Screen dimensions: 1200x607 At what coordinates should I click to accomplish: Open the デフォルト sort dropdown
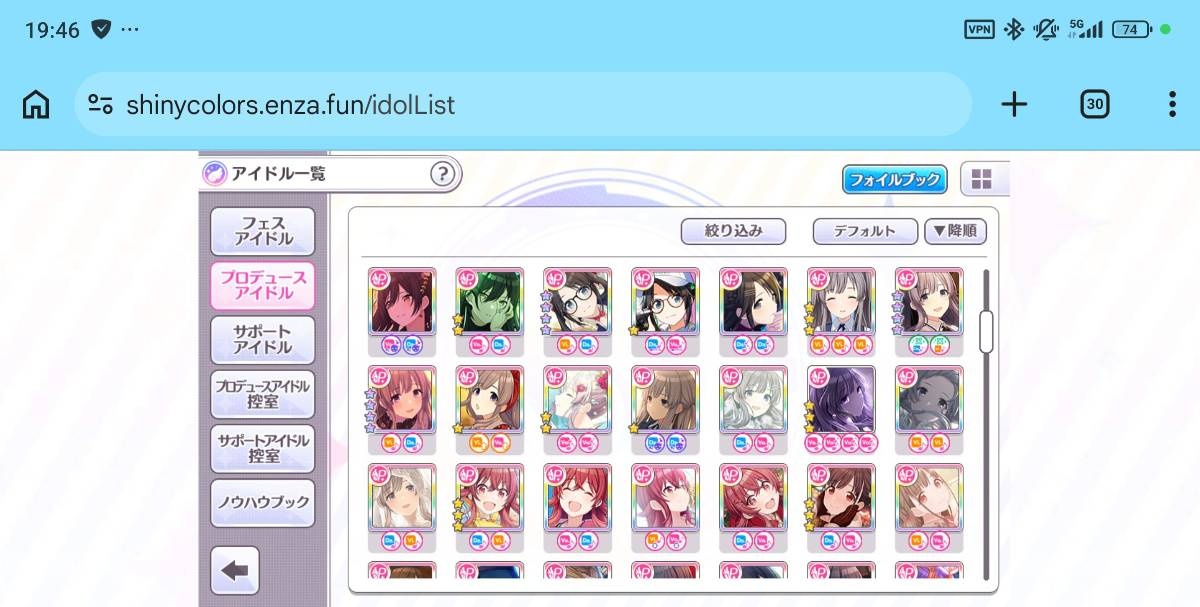pyautogui.click(x=865, y=231)
